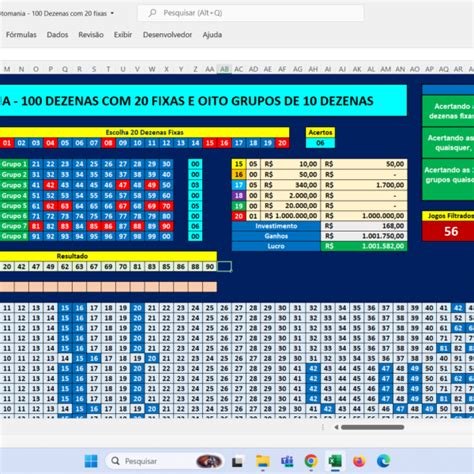Select the Grupo 8 label cell
The image size is (474, 474).
click(14, 236)
